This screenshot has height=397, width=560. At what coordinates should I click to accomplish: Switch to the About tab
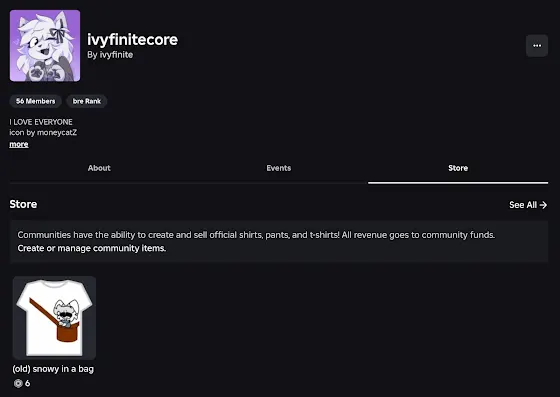99,168
